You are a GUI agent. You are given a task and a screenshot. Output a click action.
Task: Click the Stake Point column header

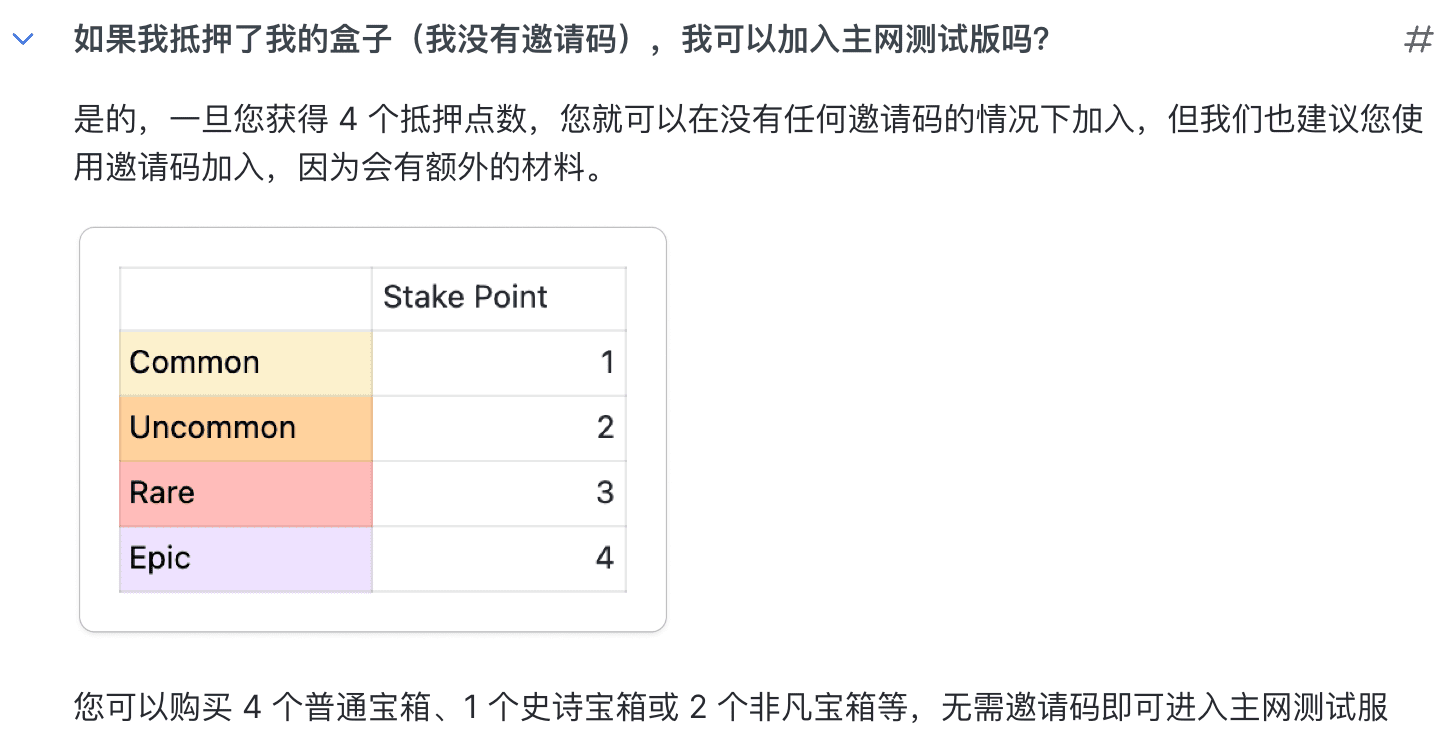pos(466,297)
